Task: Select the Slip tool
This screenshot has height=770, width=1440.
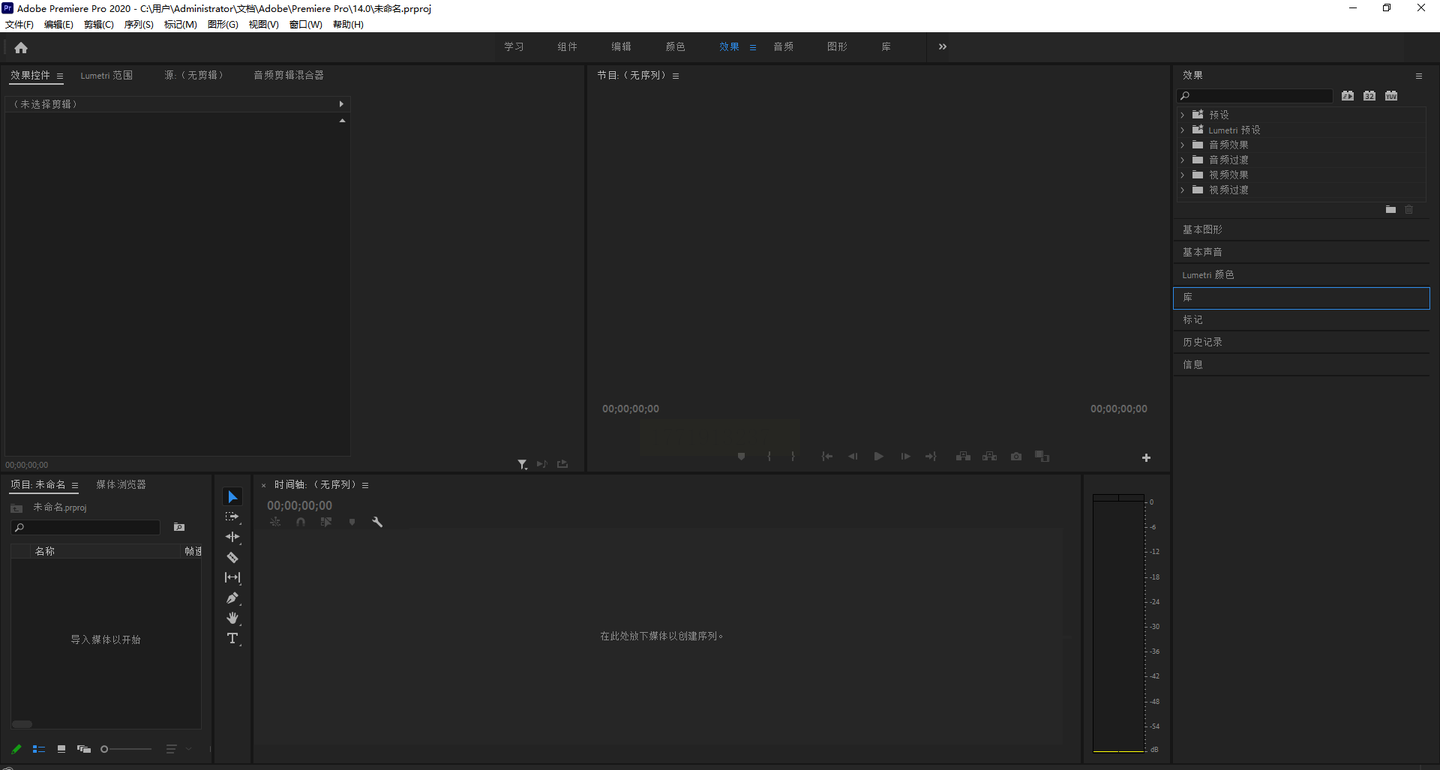Action: (x=232, y=577)
